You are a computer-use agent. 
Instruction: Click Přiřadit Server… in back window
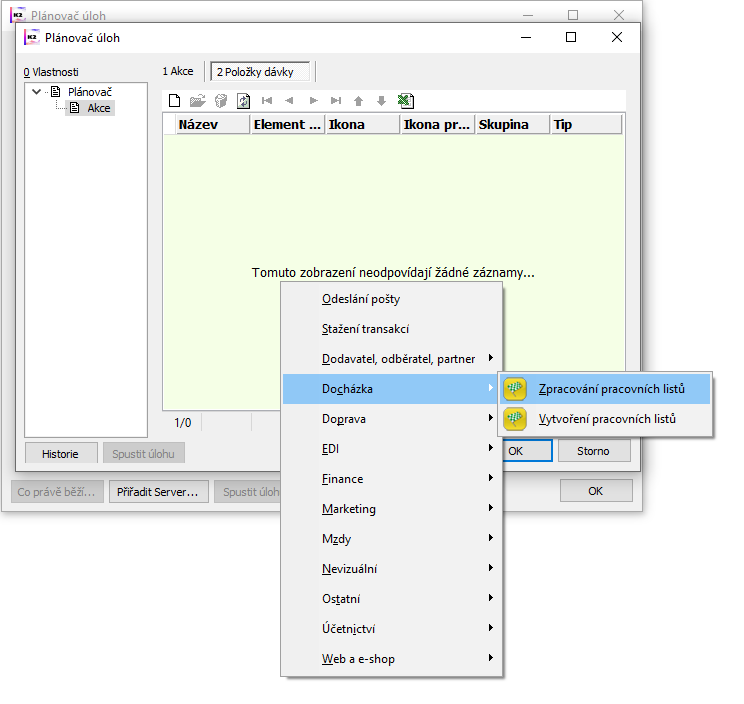pos(158,492)
